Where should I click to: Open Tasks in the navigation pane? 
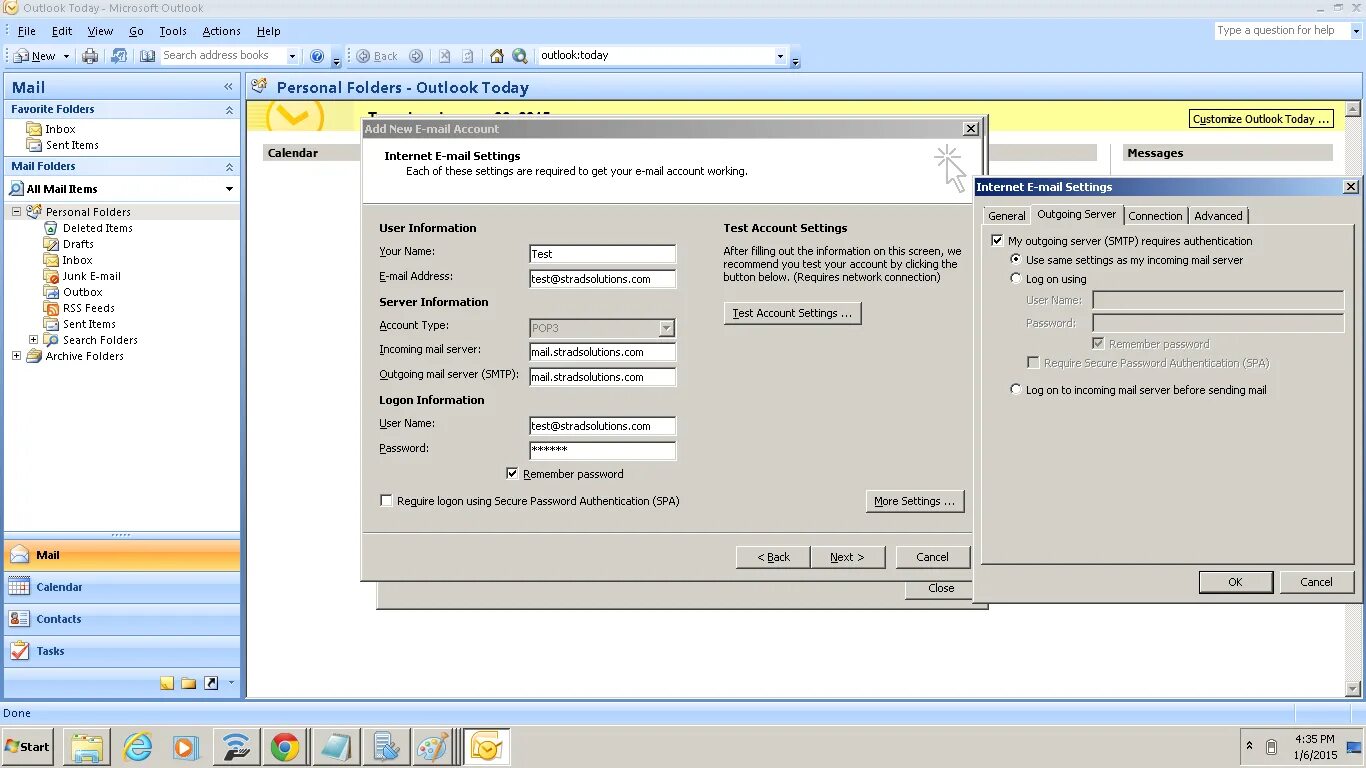(x=122, y=651)
